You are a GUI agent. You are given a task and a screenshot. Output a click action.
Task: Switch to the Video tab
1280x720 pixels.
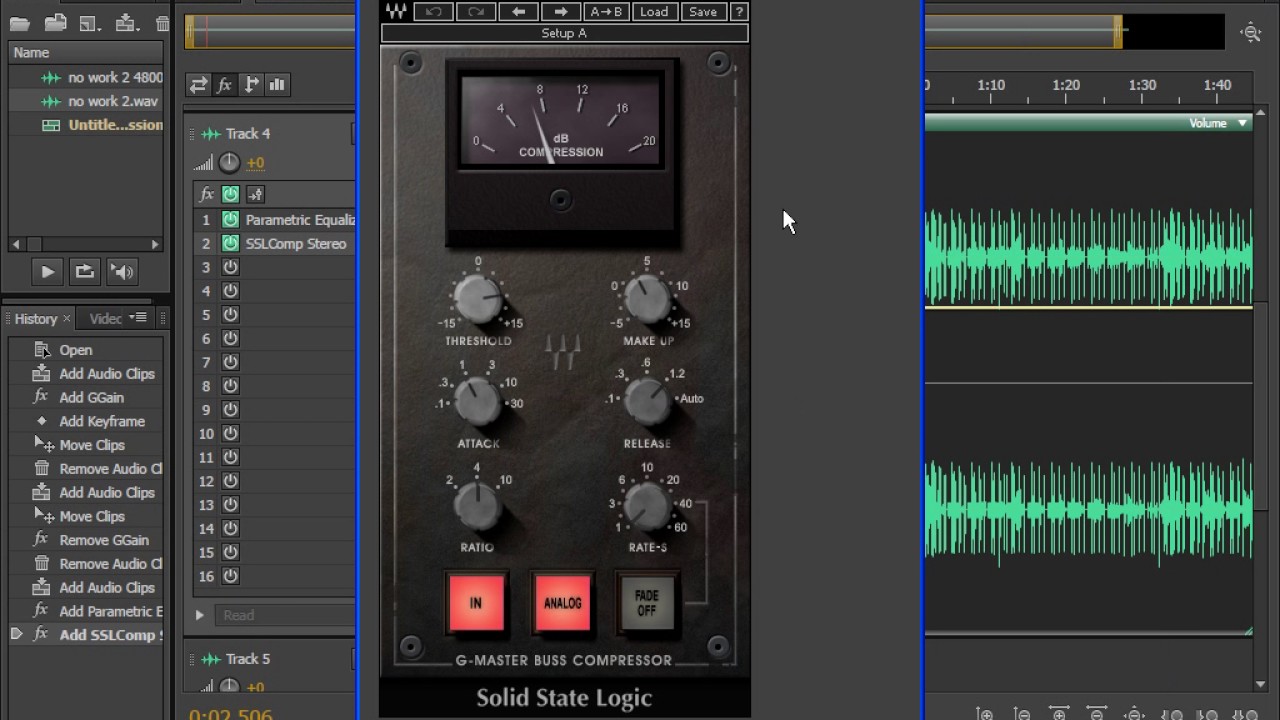pos(105,319)
